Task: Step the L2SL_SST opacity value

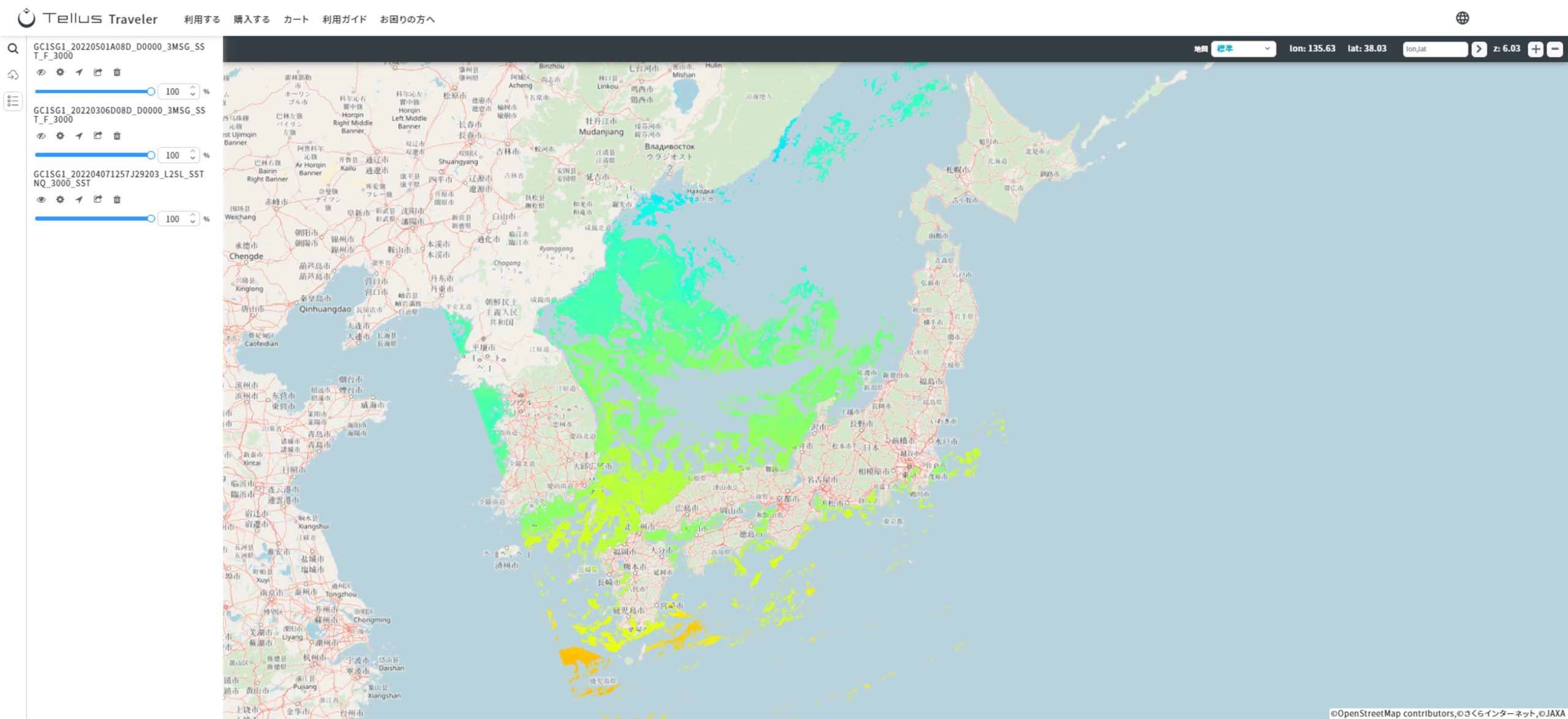Action: coord(193,219)
